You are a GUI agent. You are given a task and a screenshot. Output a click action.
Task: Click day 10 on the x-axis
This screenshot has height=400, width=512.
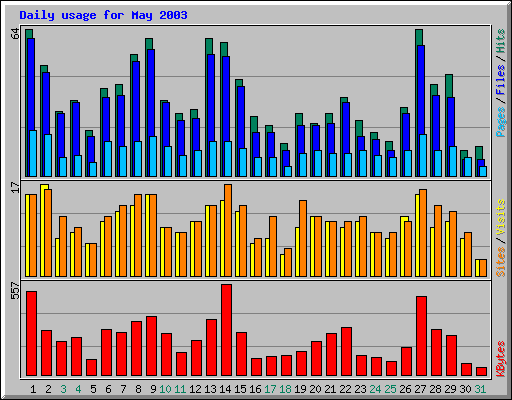[x=165, y=389]
